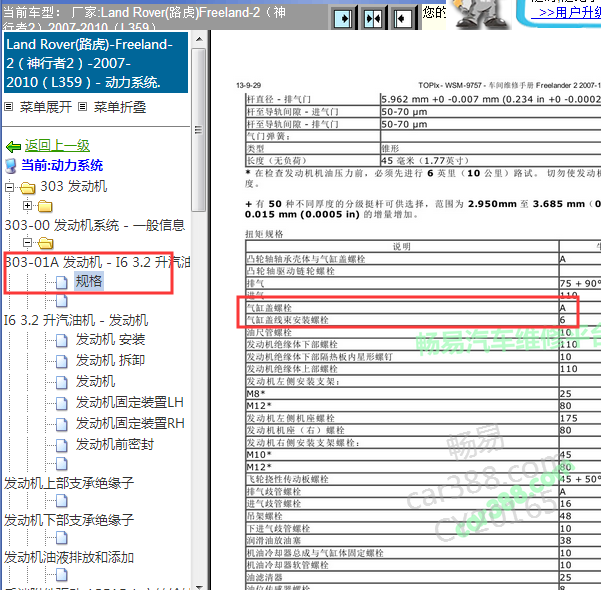Viewport: 601px width, 590px height.
Task: Click the folder icon above 303-00 发动机系统
Action: tap(45, 207)
